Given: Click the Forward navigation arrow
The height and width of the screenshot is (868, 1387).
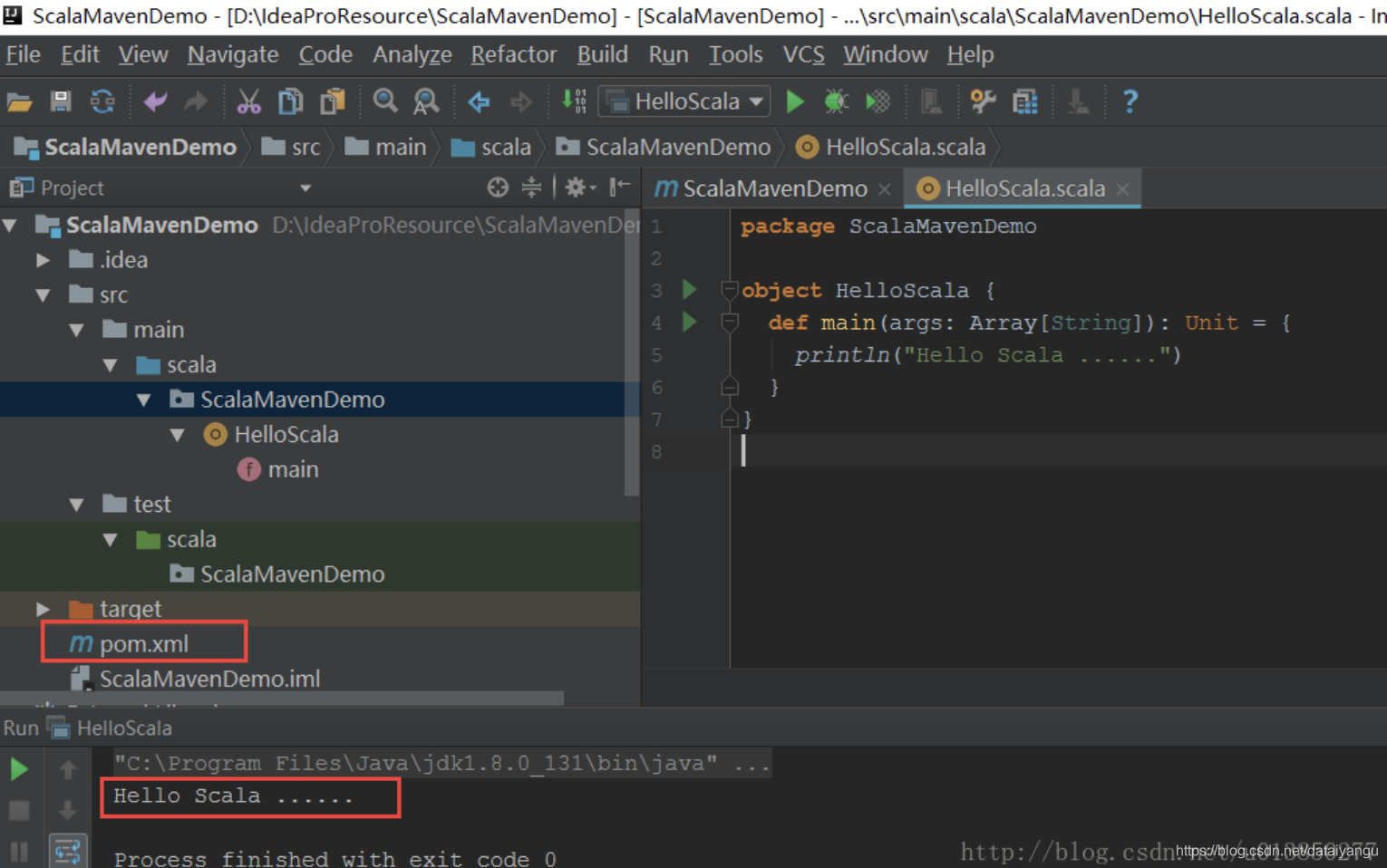Looking at the screenshot, I should [x=520, y=101].
